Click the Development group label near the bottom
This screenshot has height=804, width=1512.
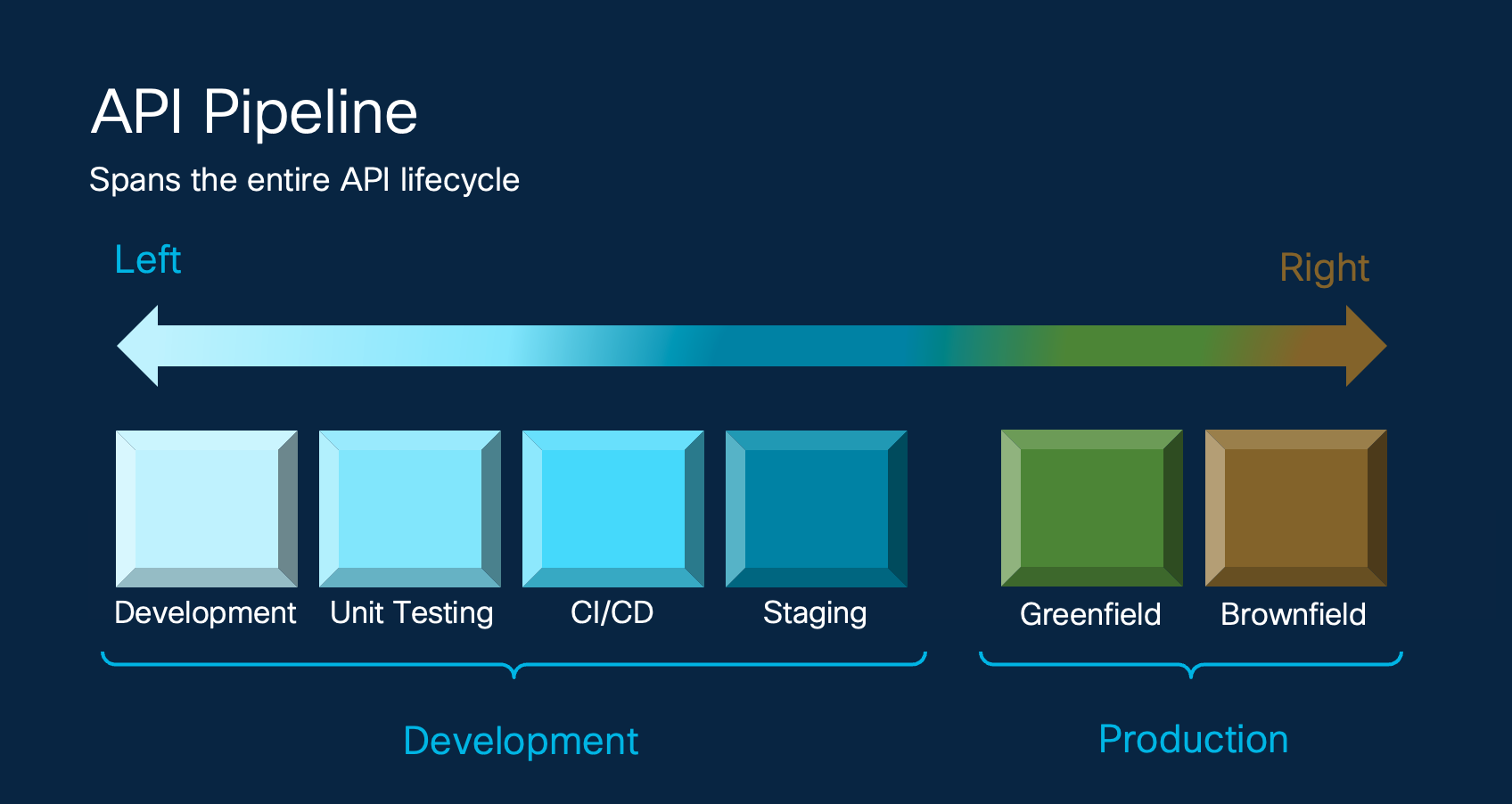(x=521, y=740)
